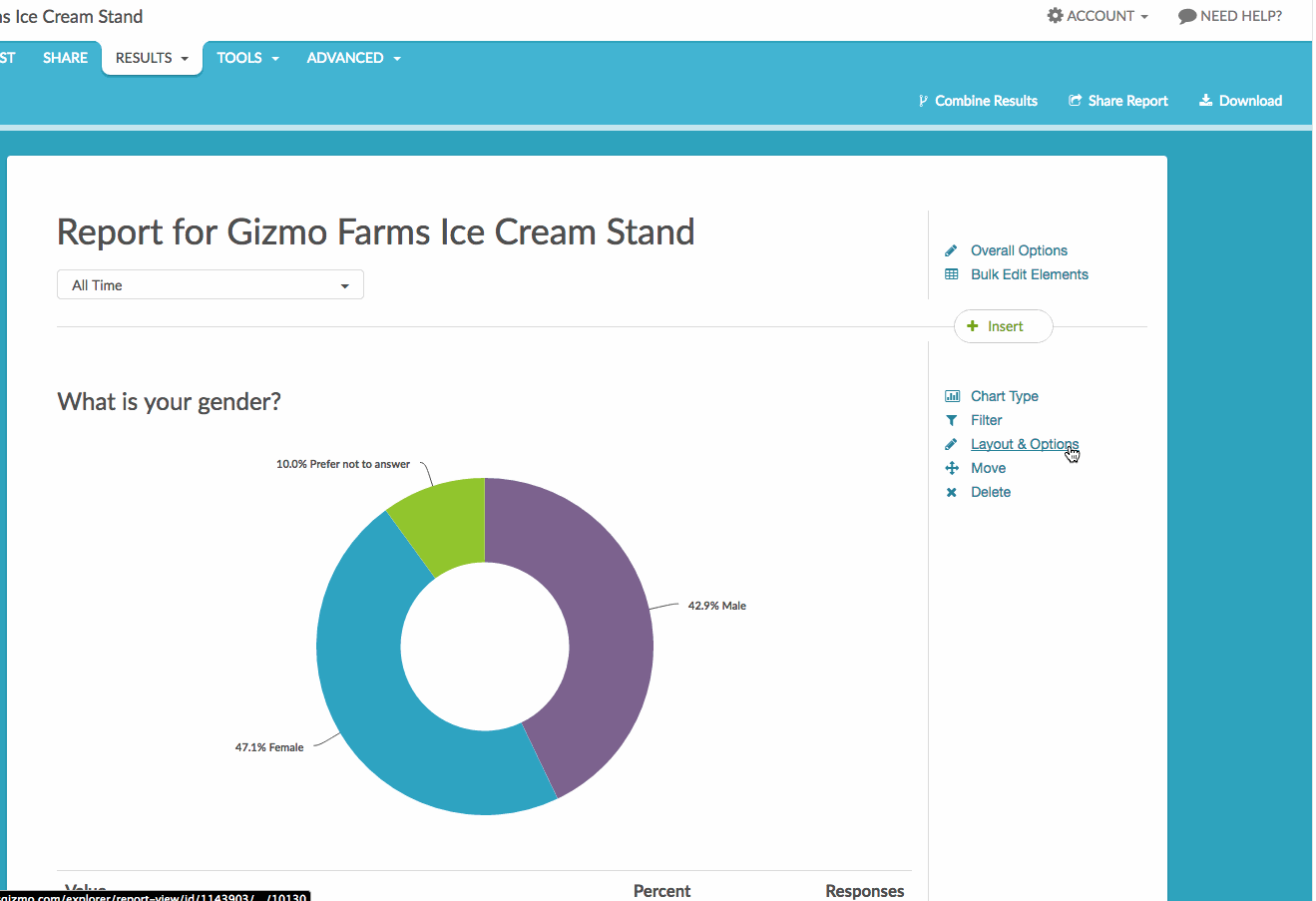Change the Chart Type
Image resolution: width=1316 pixels, height=901 pixels.
pyautogui.click(x=1005, y=396)
